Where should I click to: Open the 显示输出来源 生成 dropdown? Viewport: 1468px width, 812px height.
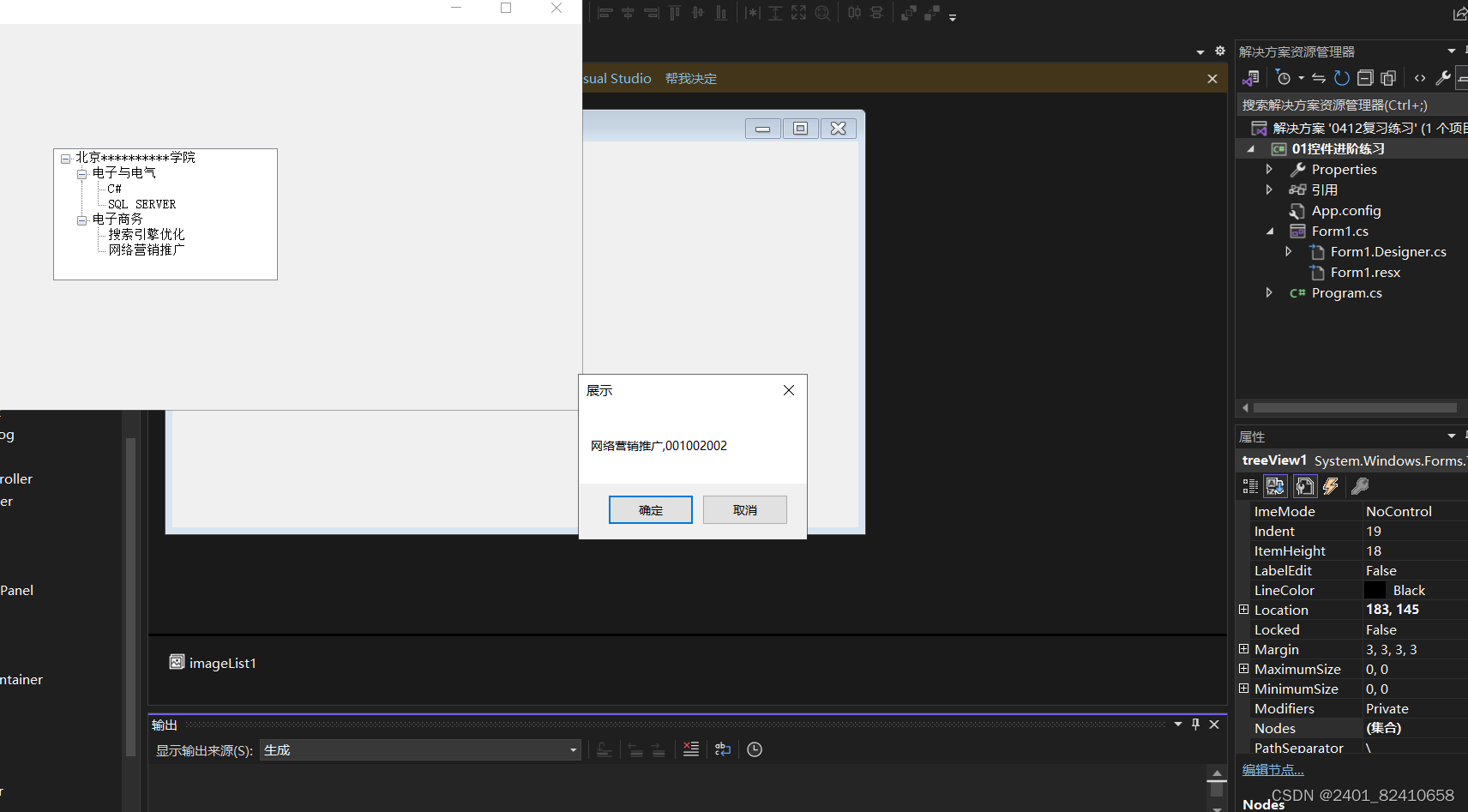420,750
